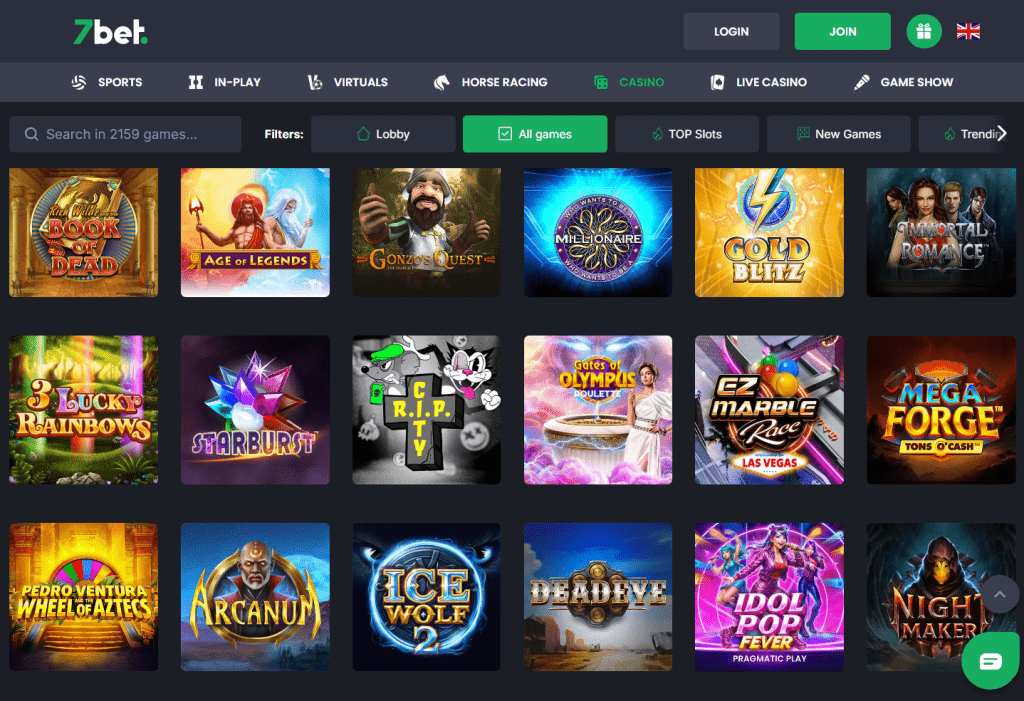Open the Game Show section
Screen dimensions: 1024x701
904,82
